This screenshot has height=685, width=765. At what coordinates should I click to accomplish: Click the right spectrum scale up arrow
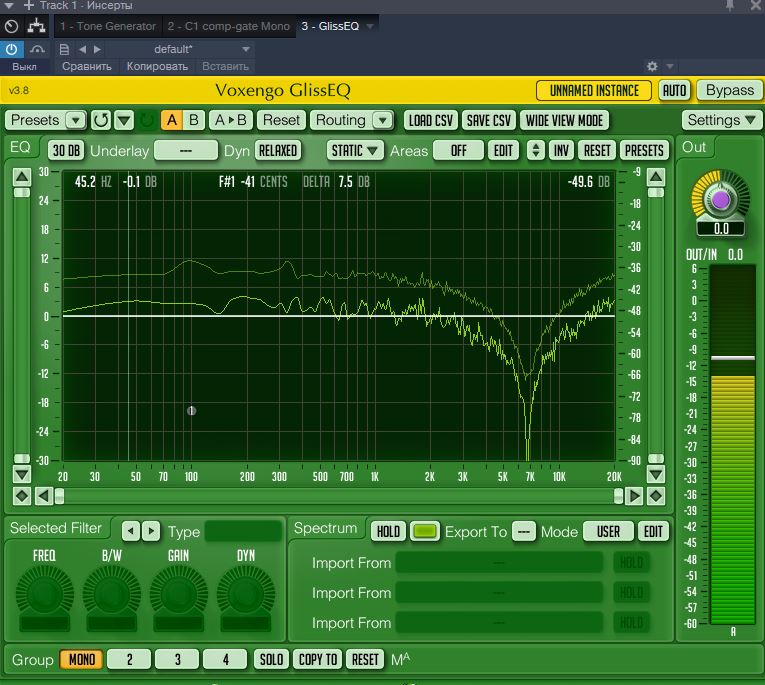coord(656,177)
